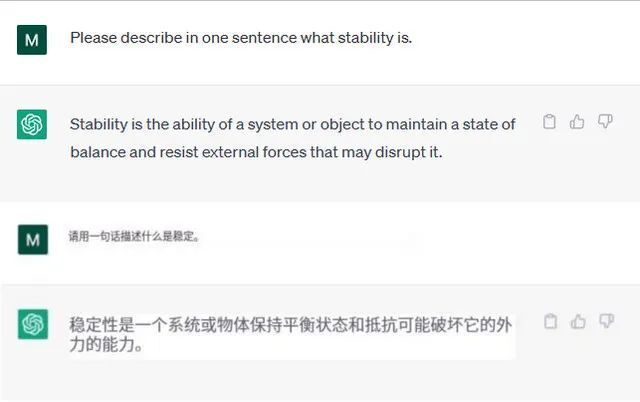
Task: Click the ChatGPT logo beside English reply
Action: click(32, 124)
